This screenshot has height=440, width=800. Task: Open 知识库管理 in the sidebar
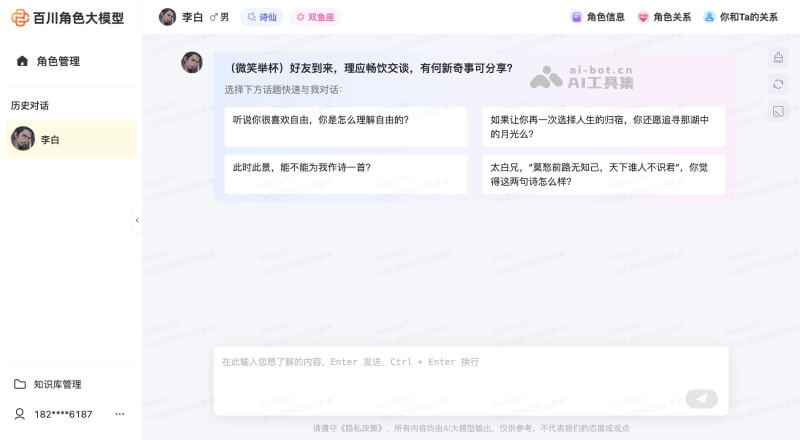[x=57, y=384]
